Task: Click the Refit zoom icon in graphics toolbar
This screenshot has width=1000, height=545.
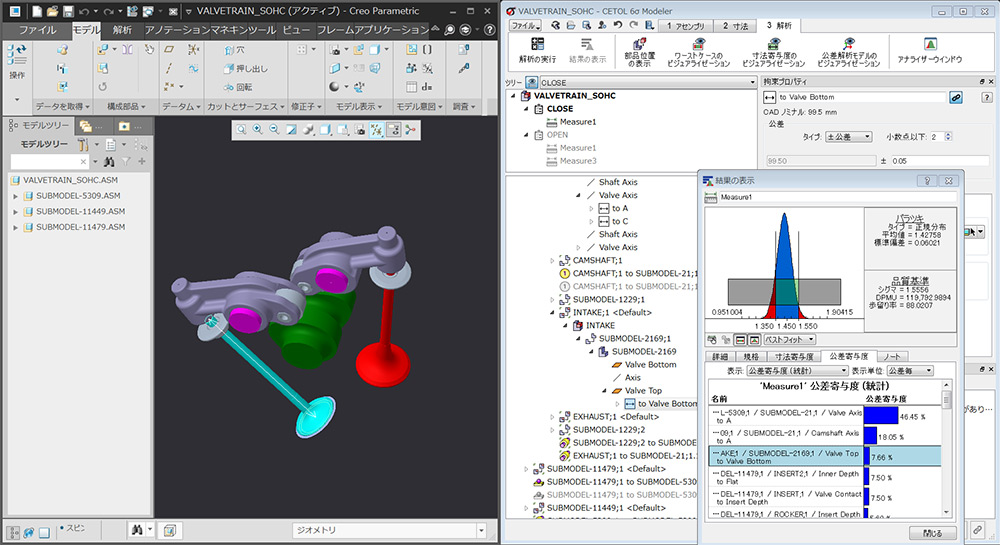Action: pos(241,129)
